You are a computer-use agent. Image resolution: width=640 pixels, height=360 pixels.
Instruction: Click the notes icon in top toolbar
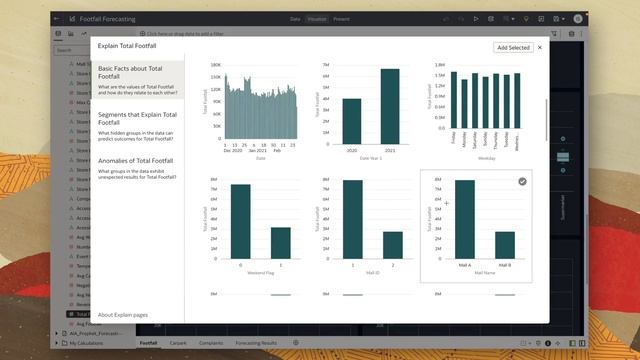[541, 19]
